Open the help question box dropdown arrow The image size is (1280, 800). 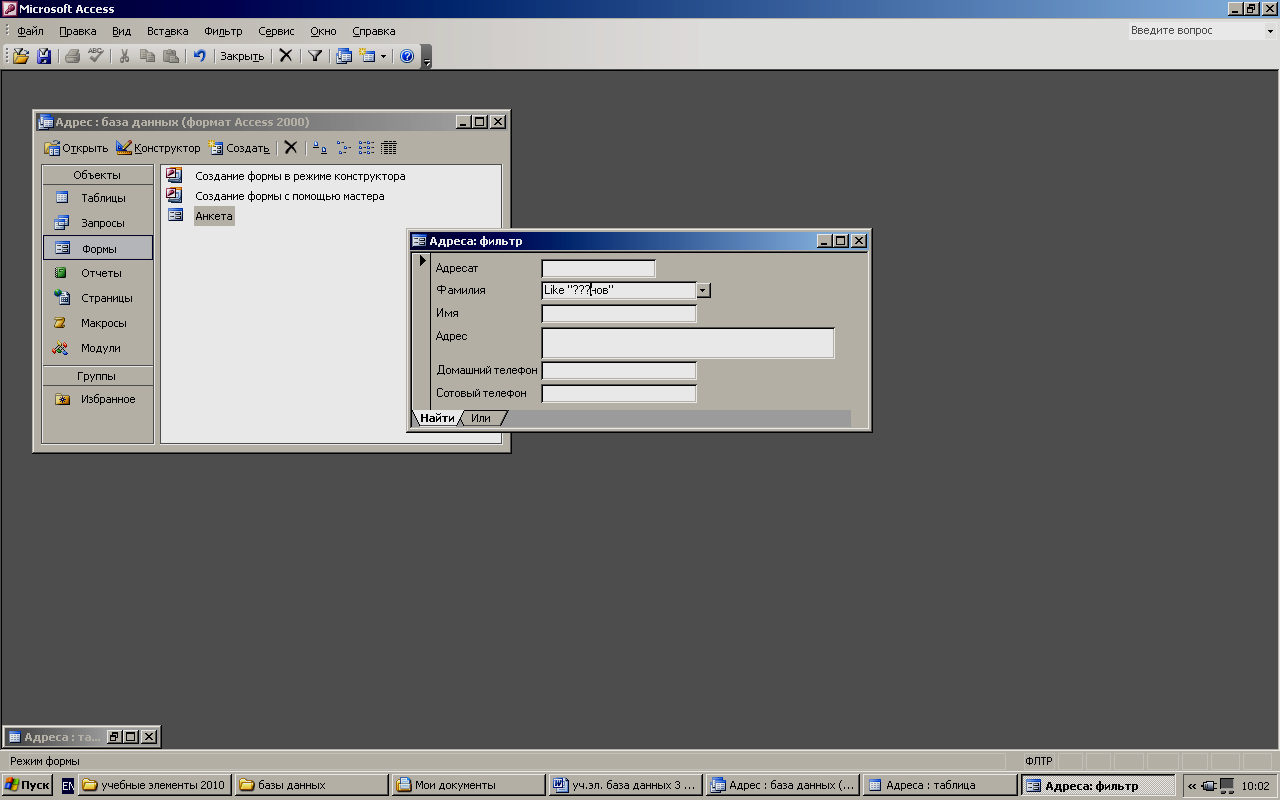click(x=1271, y=31)
